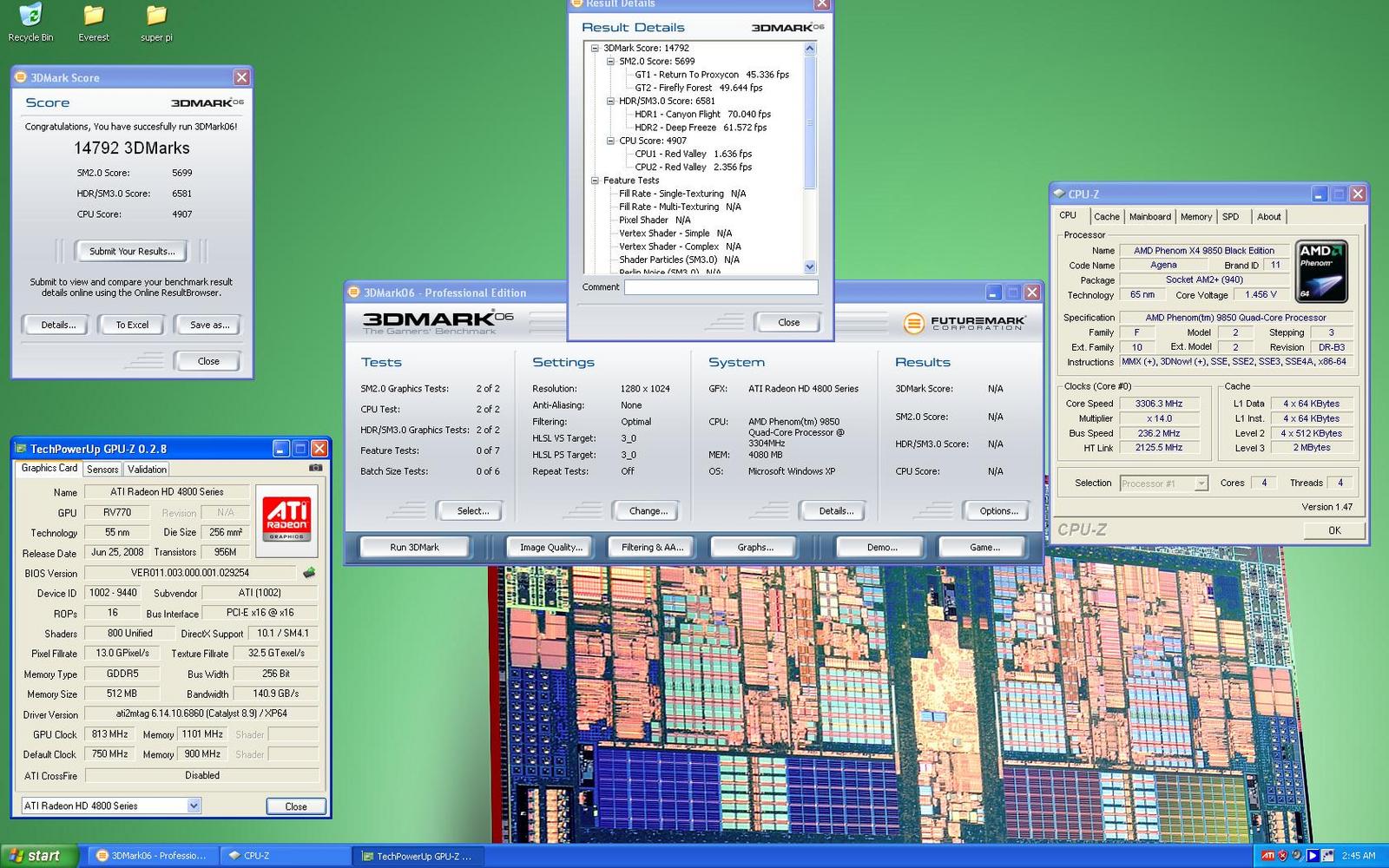Switch to the Sensors tab in GPU-Z
This screenshot has width=1389, height=868.
(x=102, y=470)
